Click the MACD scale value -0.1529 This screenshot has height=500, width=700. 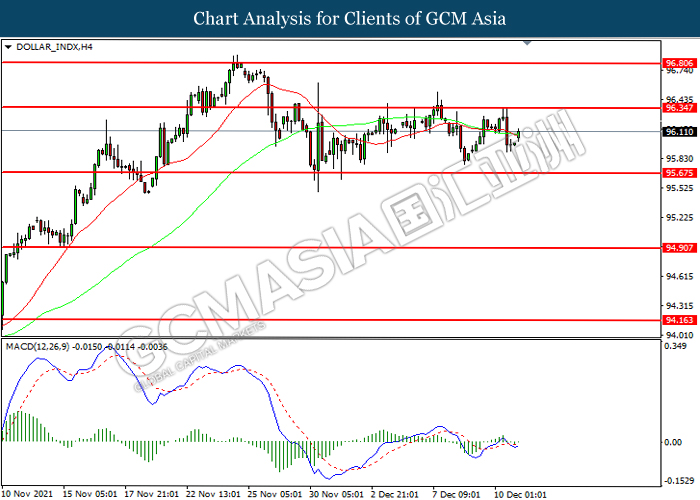679,481
